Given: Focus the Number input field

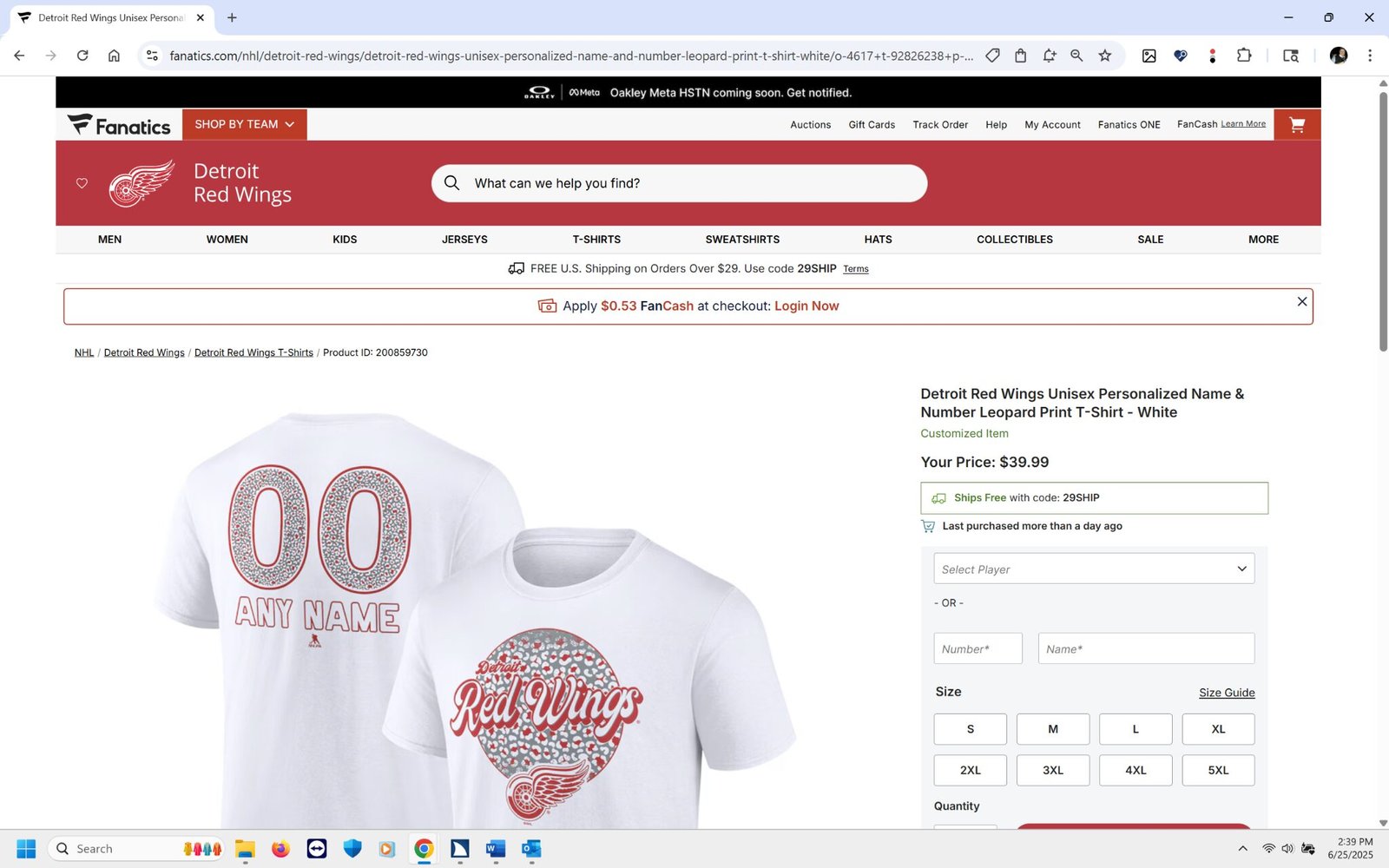Looking at the screenshot, I should pos(978,648).
